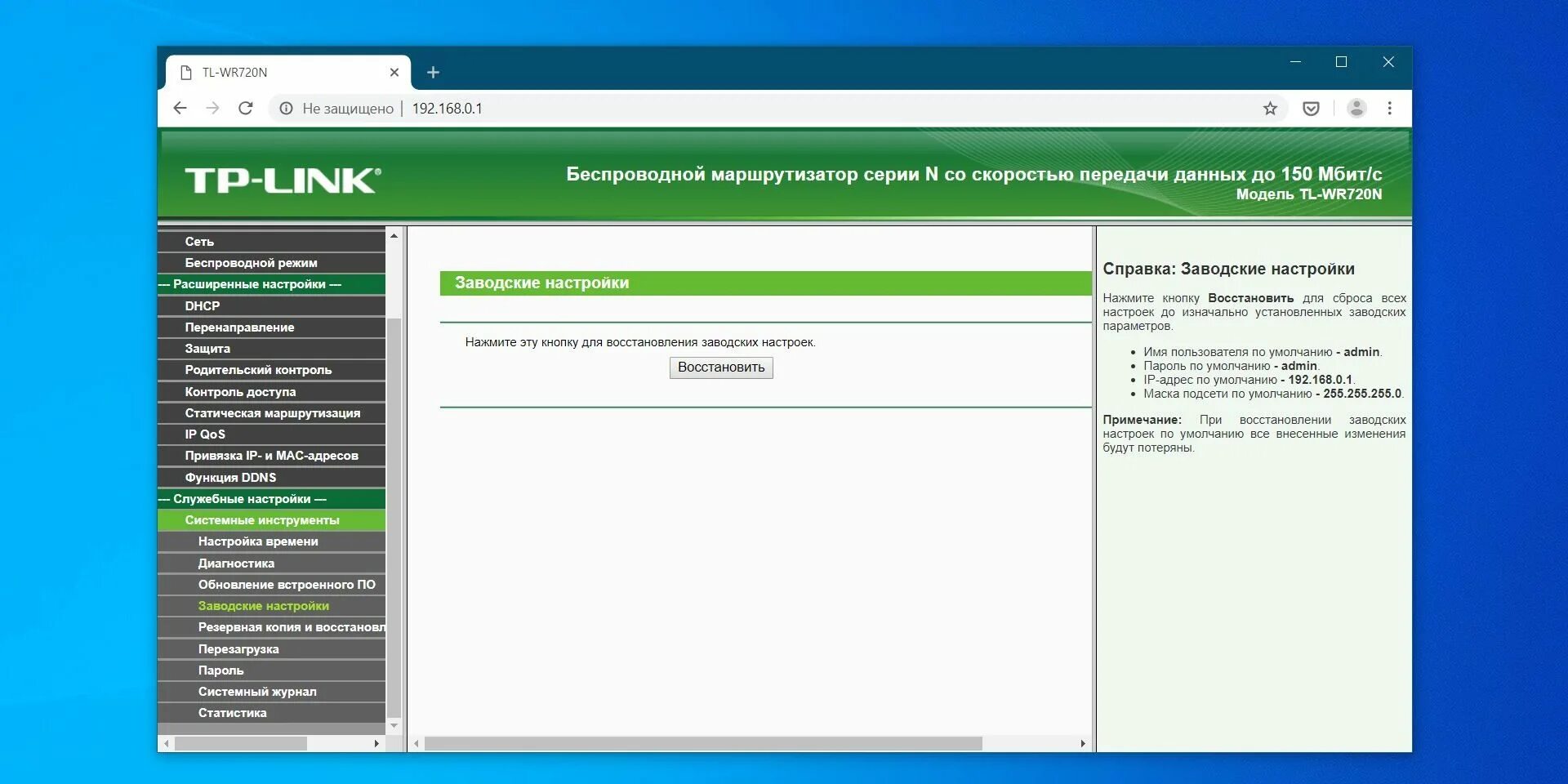This screenshot has height=784, width=1568.
Task: Click the browser forward arrow
Action: [213, 109]
